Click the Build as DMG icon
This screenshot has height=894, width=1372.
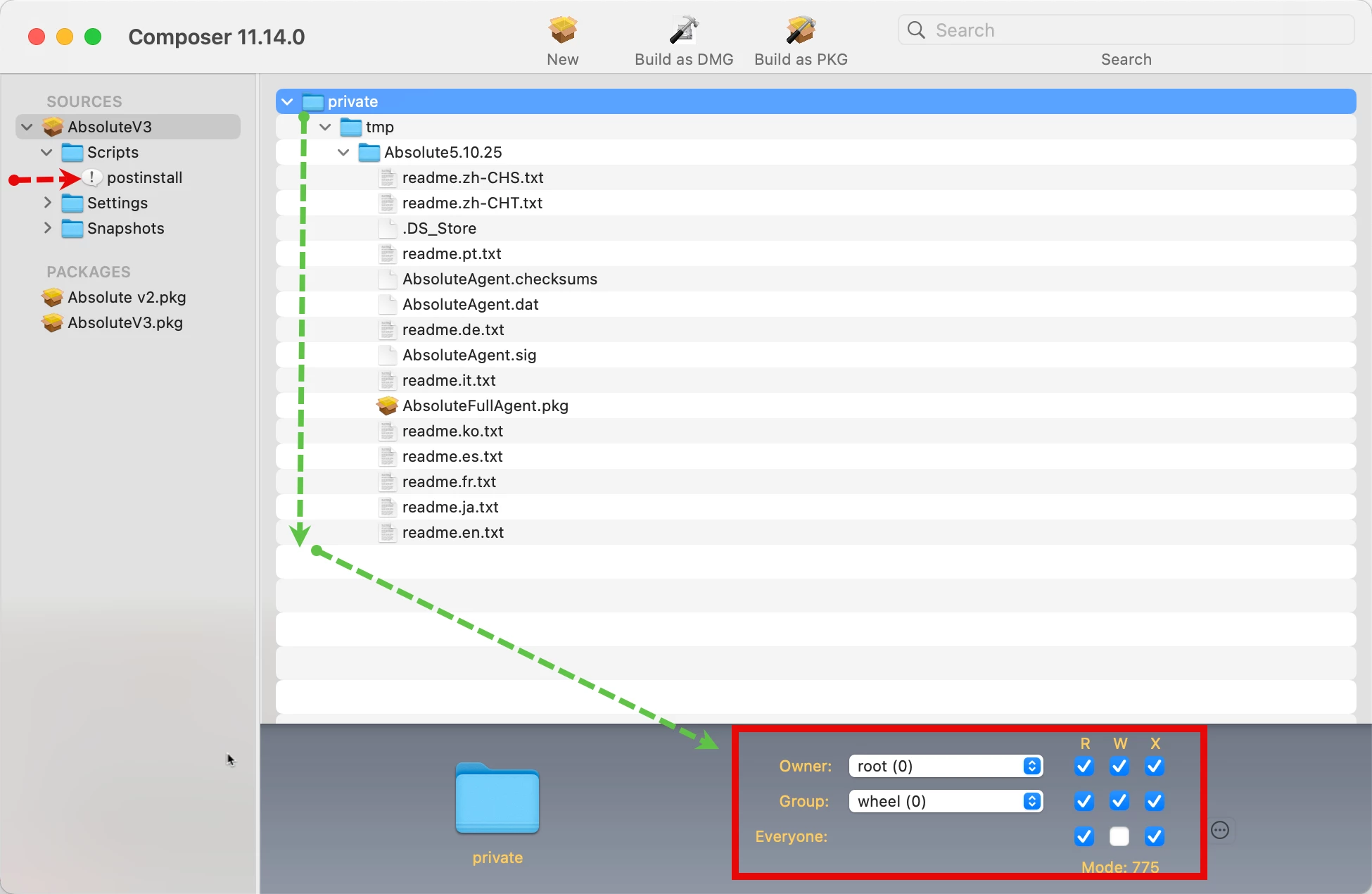684,30
